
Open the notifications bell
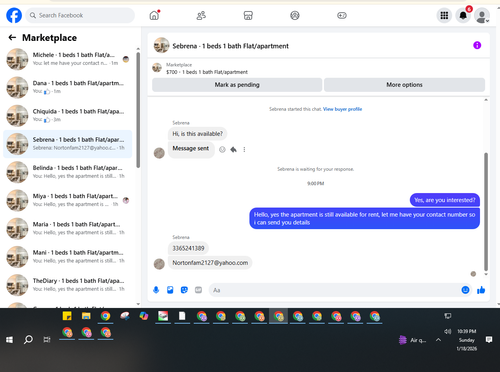click(463, 15)
